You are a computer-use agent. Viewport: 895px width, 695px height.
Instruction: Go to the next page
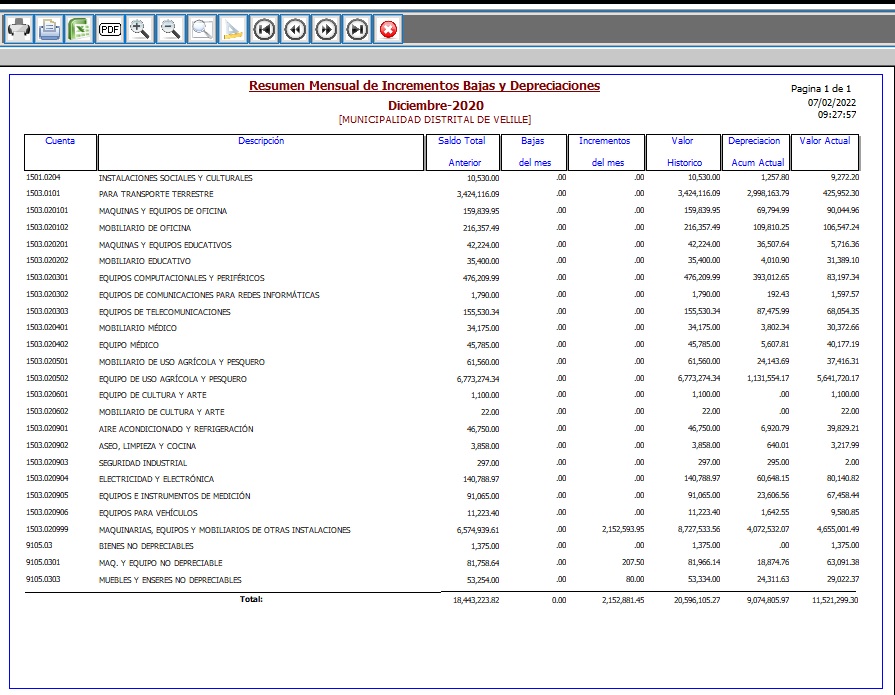point(326,29)
